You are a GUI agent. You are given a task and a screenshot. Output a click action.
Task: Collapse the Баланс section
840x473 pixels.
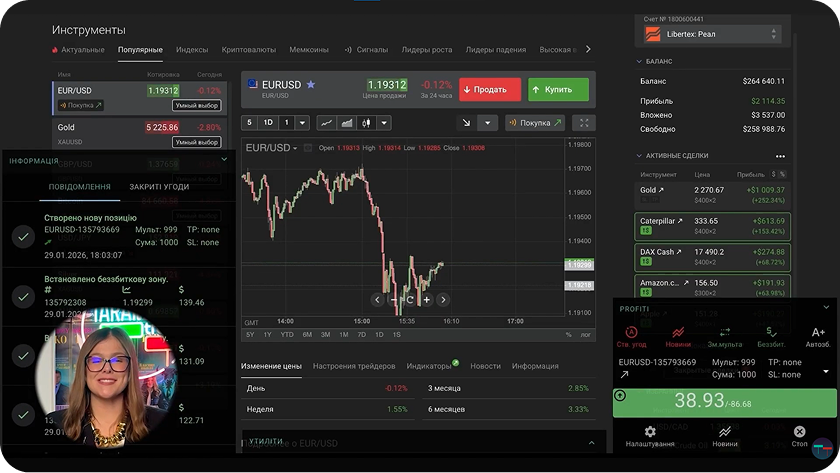tap(640, 62)
